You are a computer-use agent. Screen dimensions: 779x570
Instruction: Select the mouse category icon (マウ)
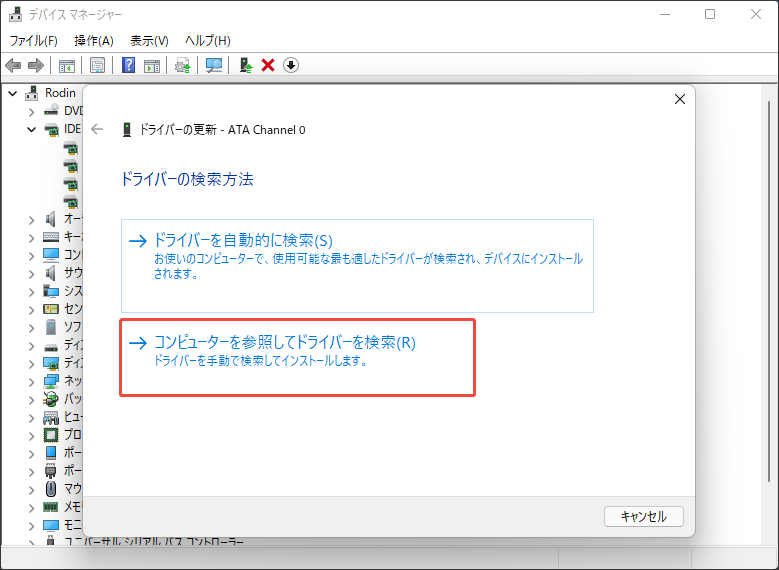pos(51,489)
